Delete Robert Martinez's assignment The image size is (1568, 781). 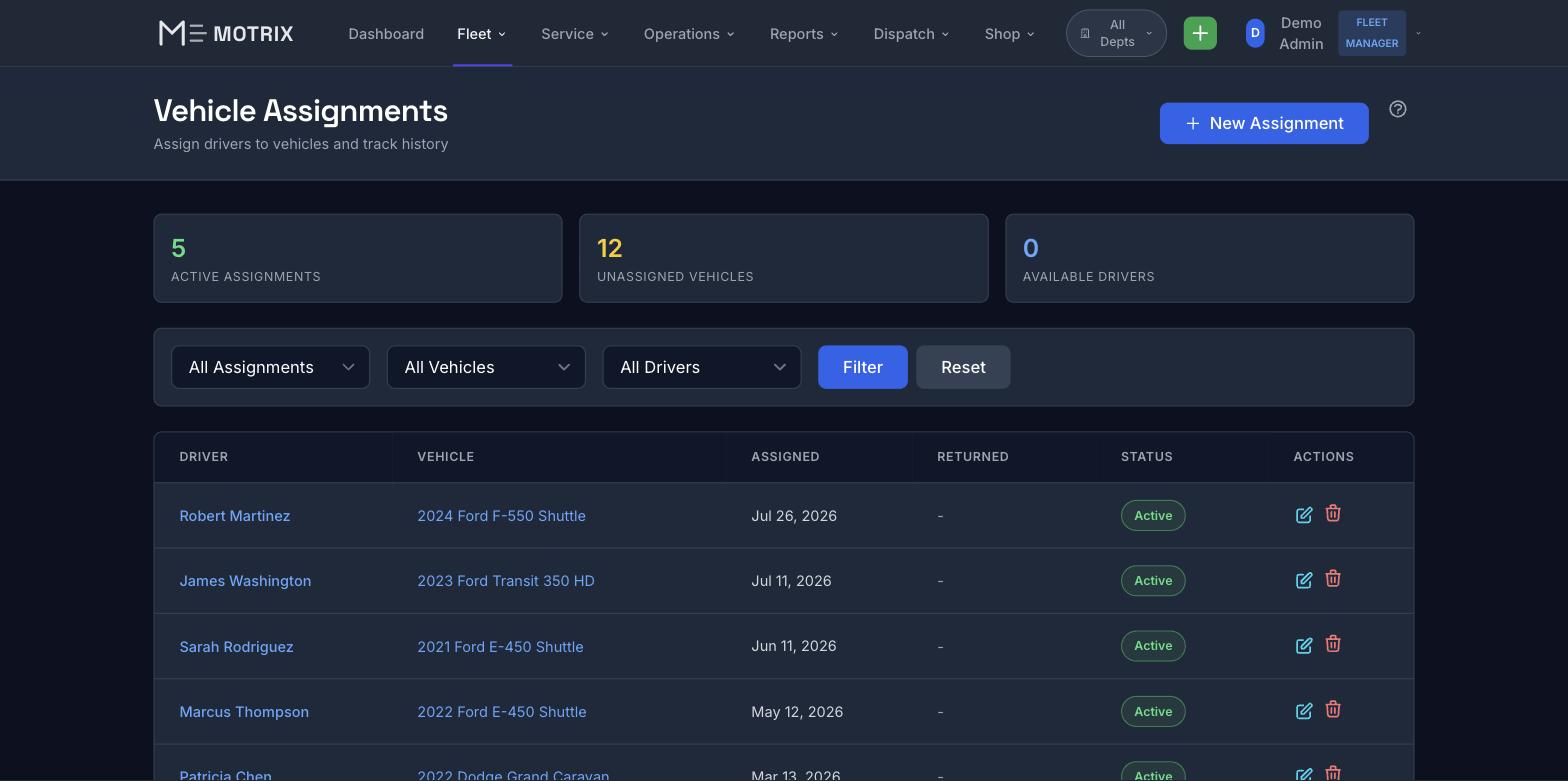click(x=1333, y=513)
